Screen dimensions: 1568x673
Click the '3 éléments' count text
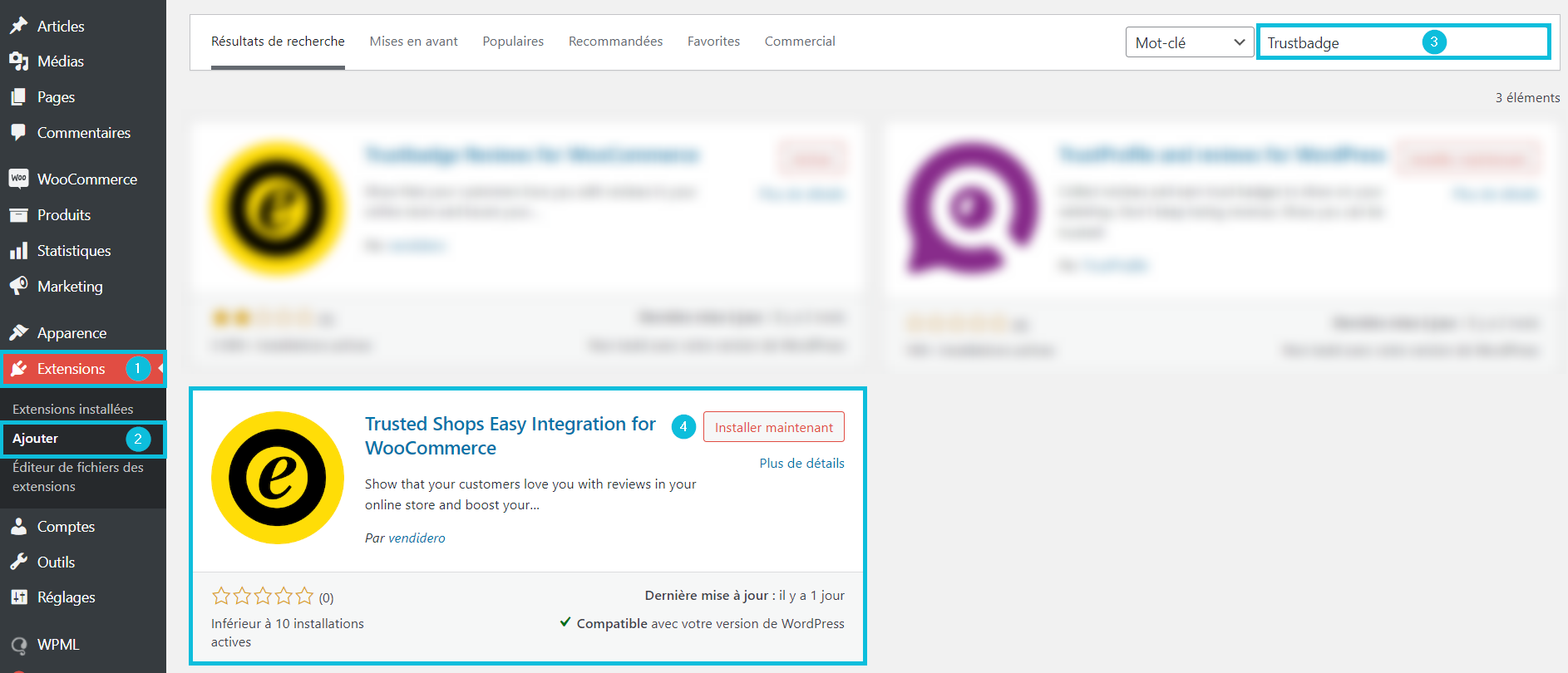(x=1527, y=98)
